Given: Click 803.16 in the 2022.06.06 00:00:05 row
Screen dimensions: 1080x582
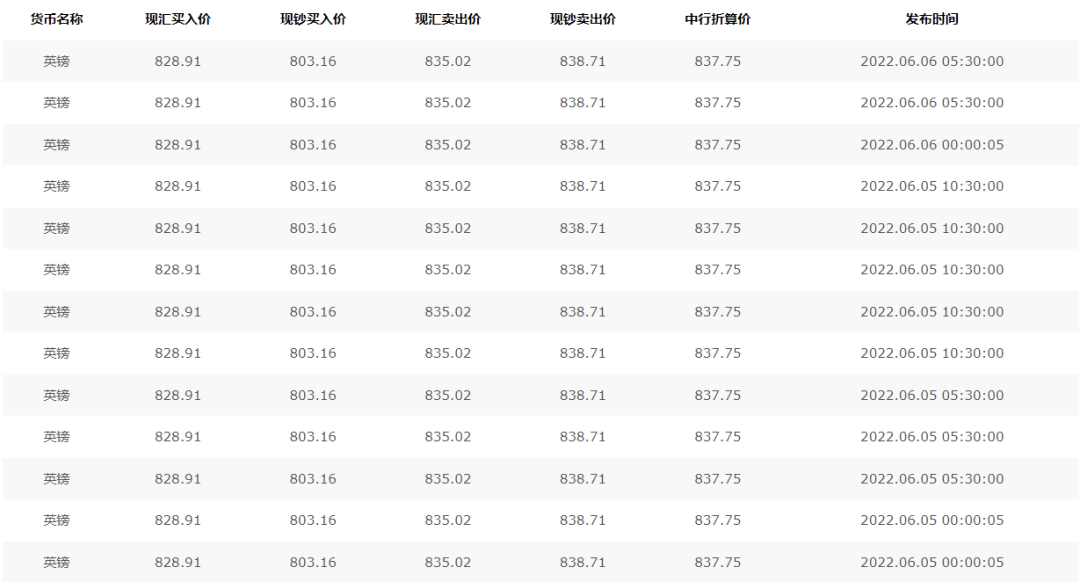Looking at the screenshot, I should [313, 145].
